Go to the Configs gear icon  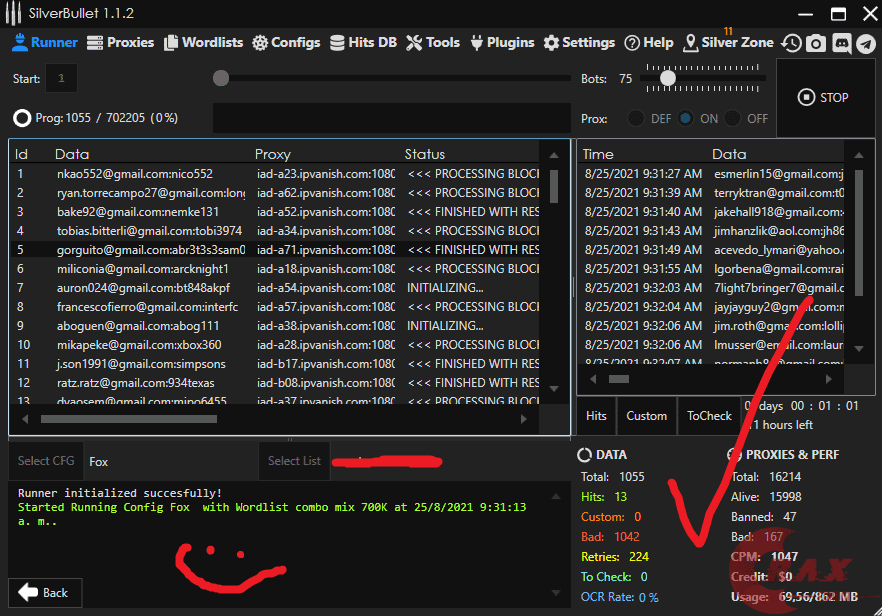[260, 43]
